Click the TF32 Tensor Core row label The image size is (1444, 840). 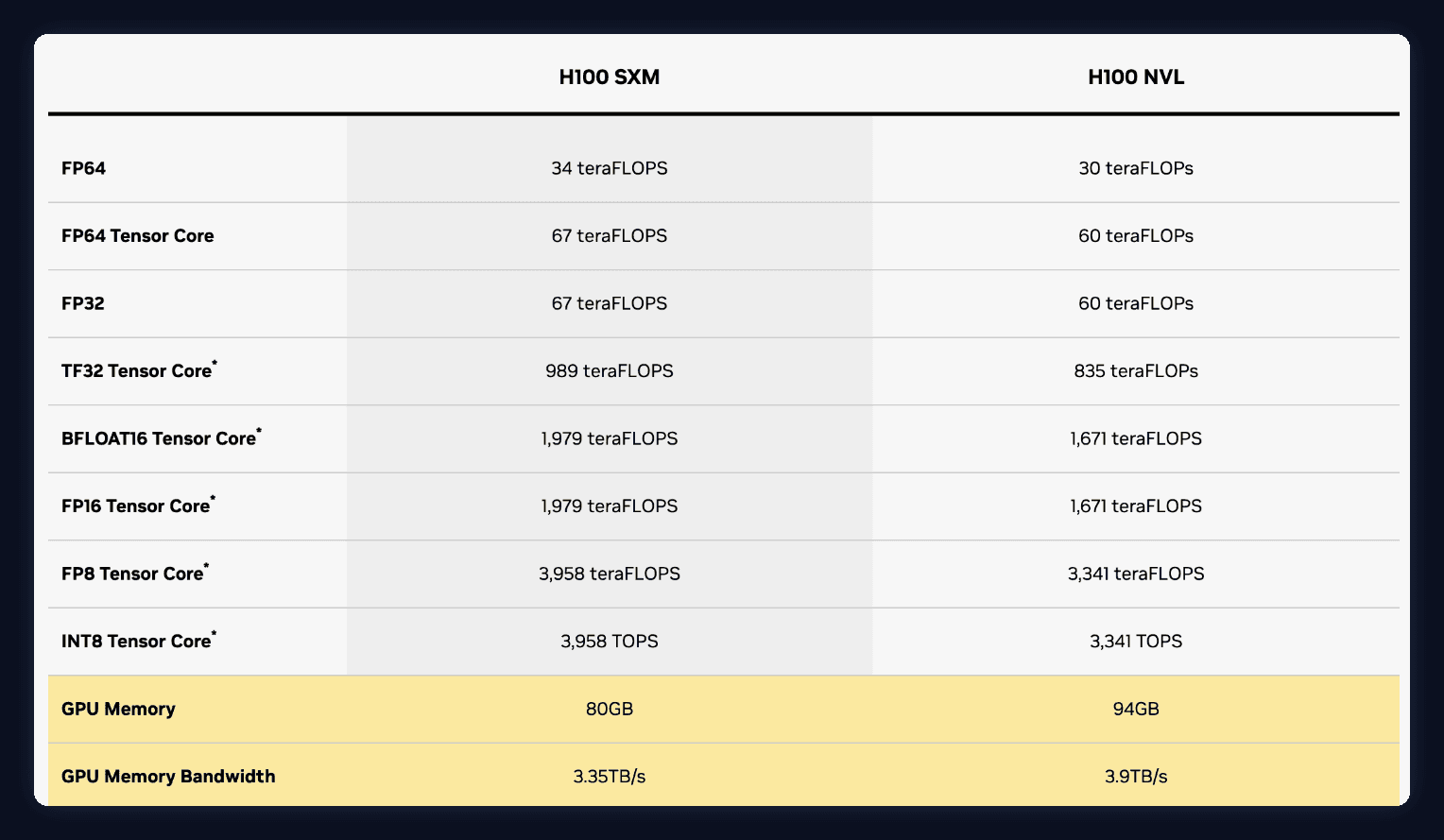[x=139, y=369]
